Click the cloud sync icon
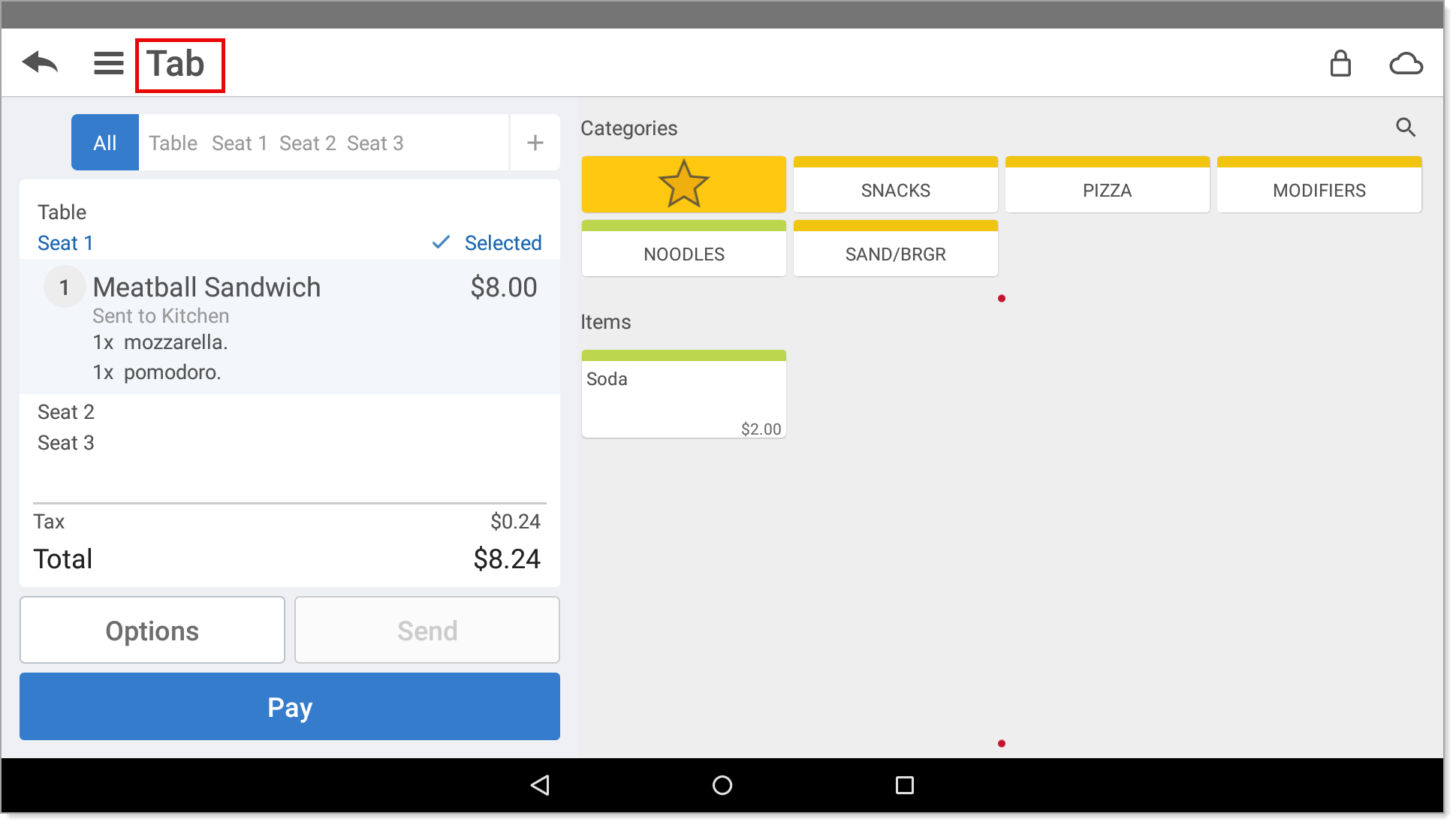The width and height of the screenshot is (1456, 825). click(x=1406, y=64)
